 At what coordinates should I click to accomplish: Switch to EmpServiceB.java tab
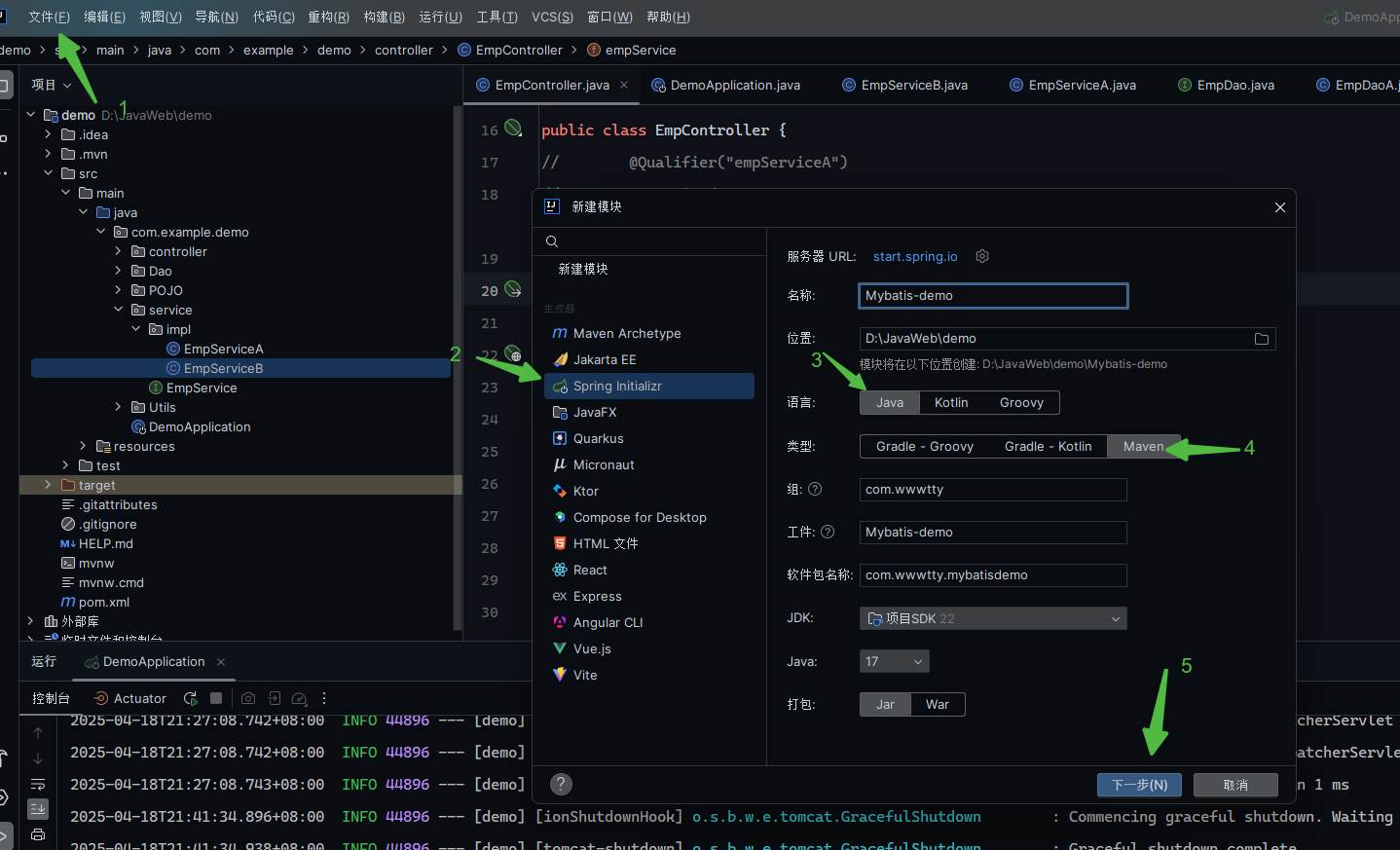coord(904,85)
